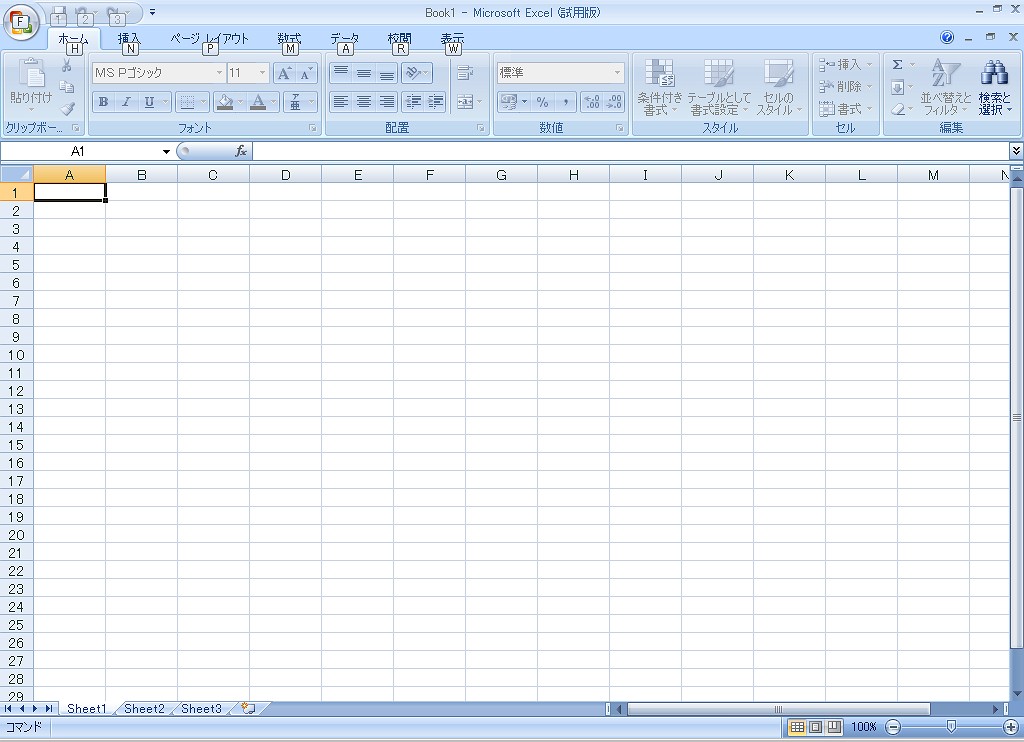
Task: Open the phonetic guide (furigana) button
Action: point(295,102)
